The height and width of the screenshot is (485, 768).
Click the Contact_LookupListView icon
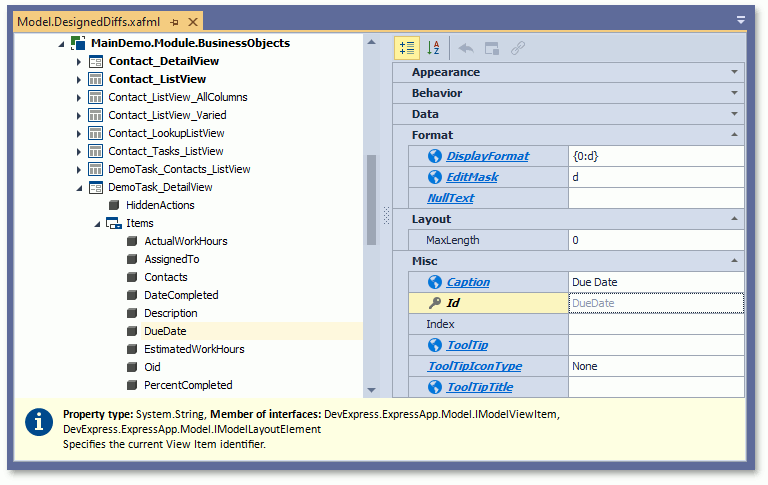tap(96, 133)
